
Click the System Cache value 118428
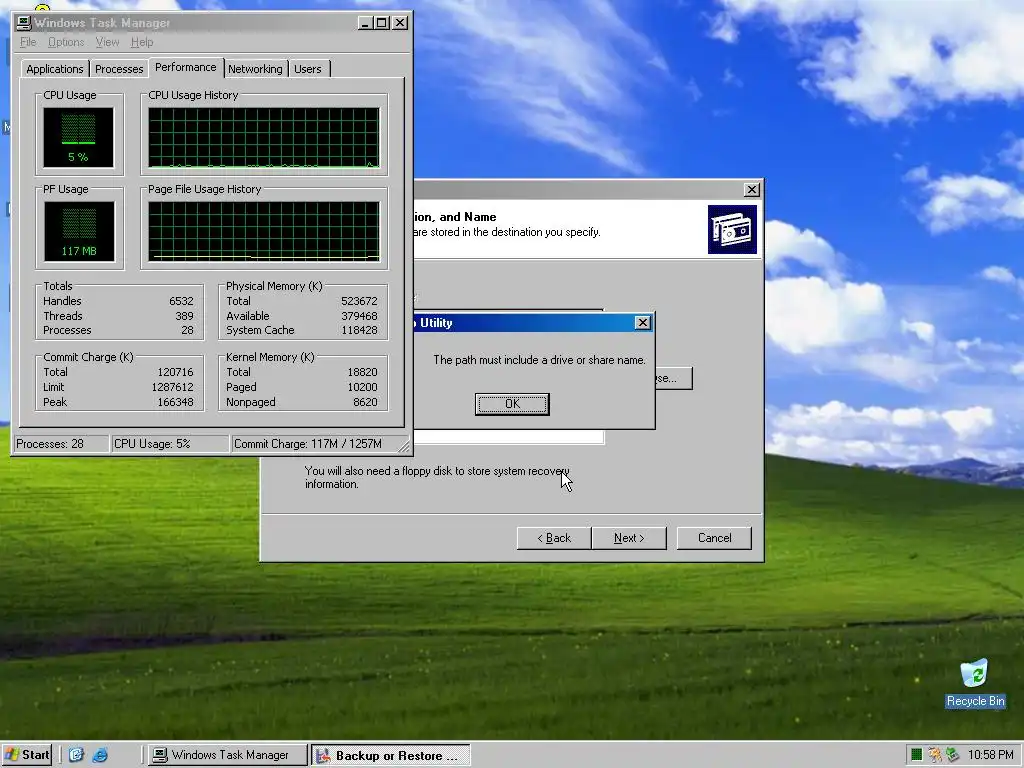click(359, 330)
